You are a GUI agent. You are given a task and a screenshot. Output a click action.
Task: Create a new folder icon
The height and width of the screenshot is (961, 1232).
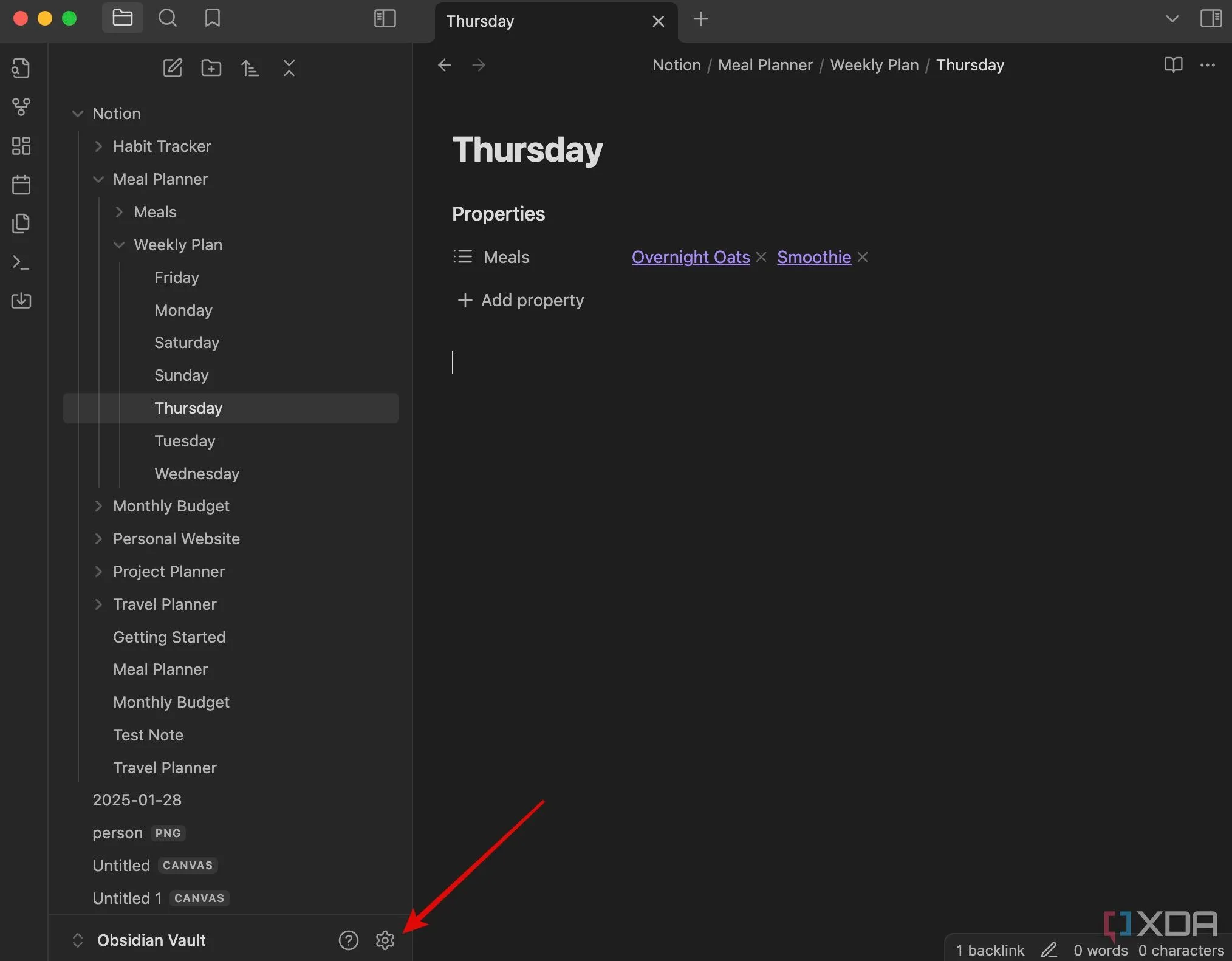tap(211, 67)
